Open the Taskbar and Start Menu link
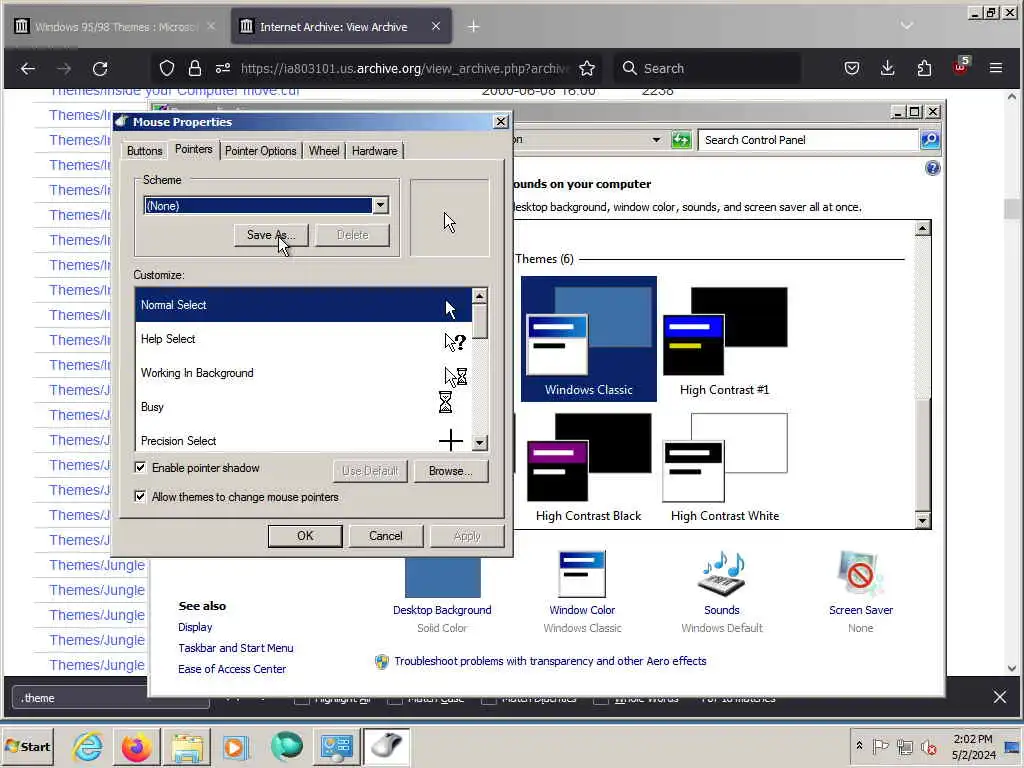Image resolution: width=1024 pixels, height=768 pixels. tap(236, 648)
